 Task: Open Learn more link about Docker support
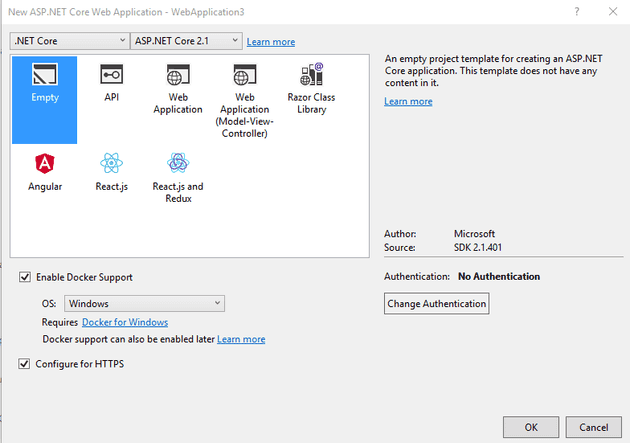tap(241, 339)
